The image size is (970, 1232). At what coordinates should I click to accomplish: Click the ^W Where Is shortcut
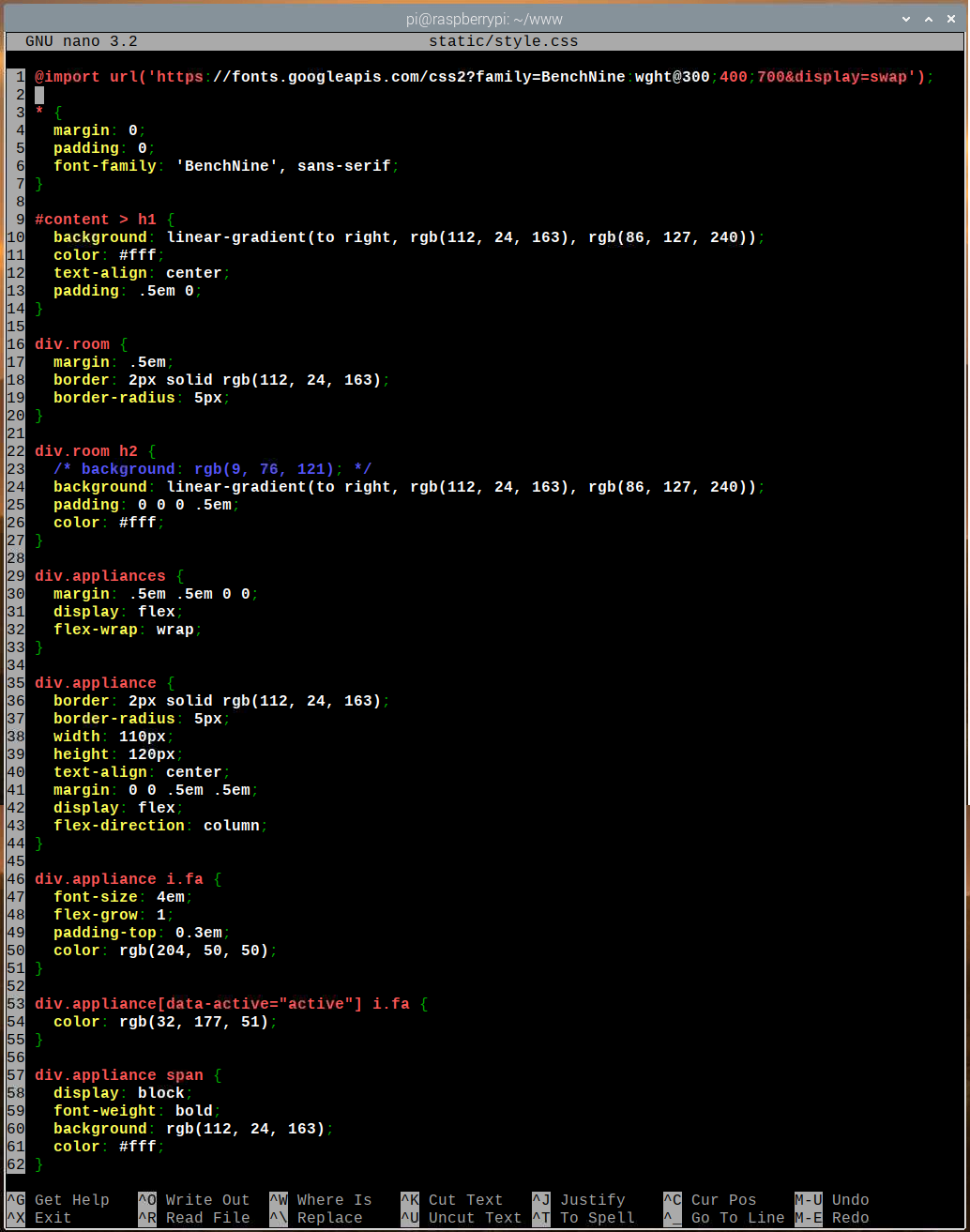(321, 1200)
